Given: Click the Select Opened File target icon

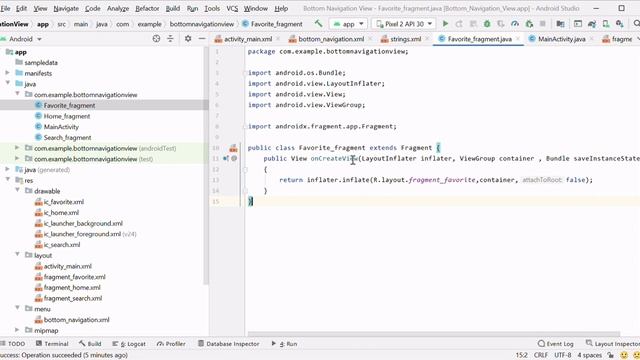Looking at the screenshot, I should point(156,39).
